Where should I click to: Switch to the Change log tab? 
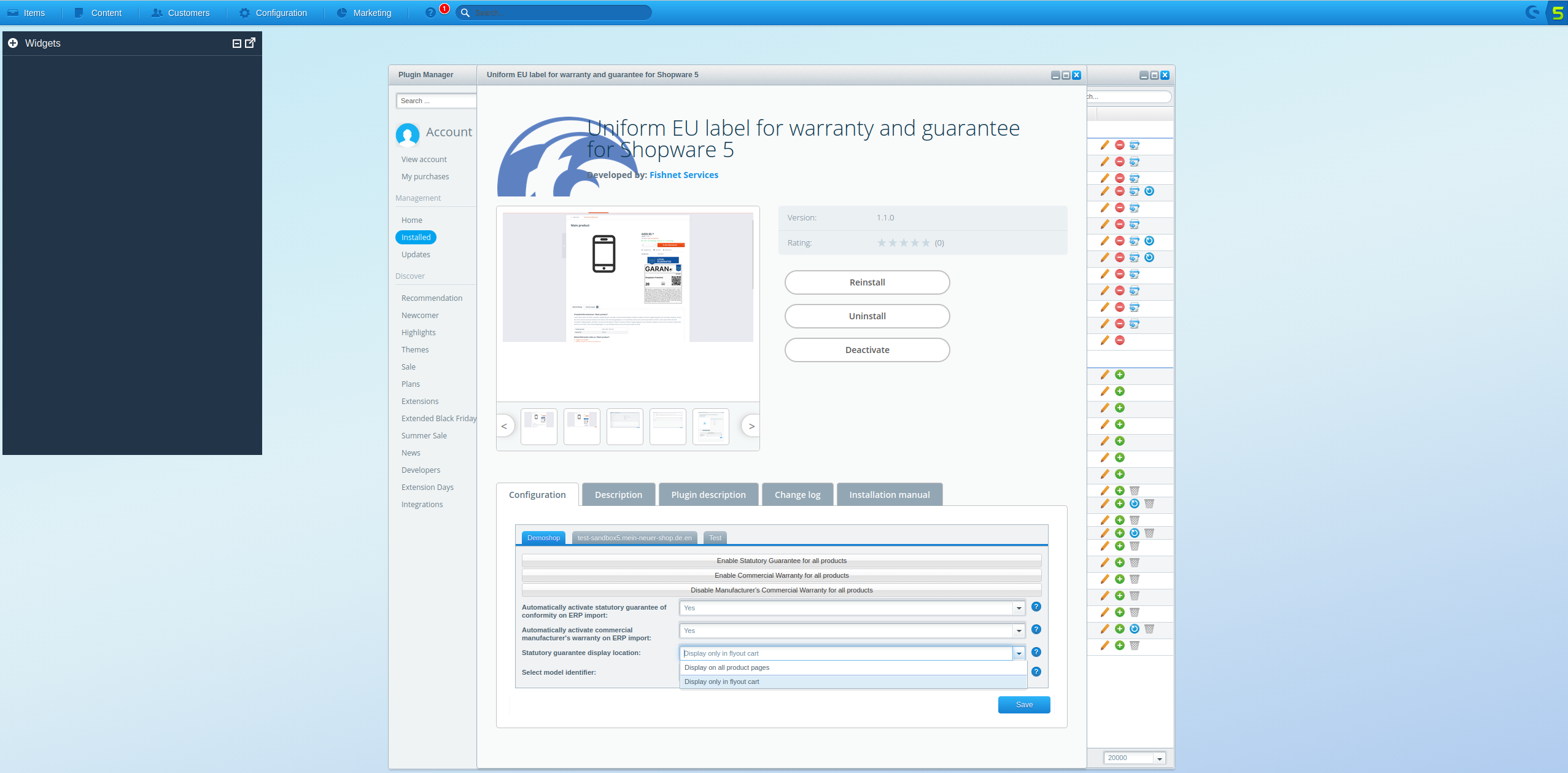(x=798, y=495)
